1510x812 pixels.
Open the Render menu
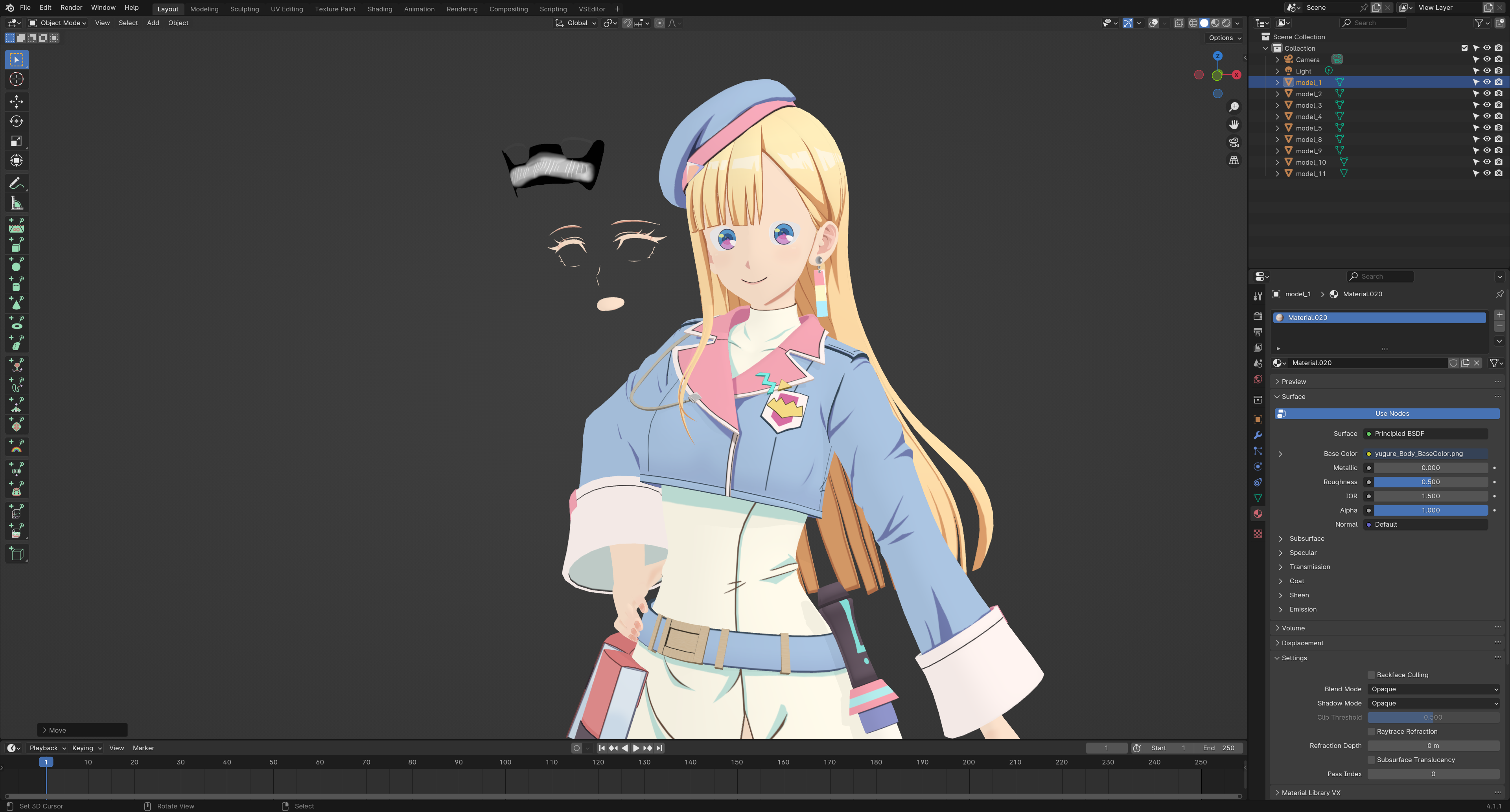click(71, 7)
